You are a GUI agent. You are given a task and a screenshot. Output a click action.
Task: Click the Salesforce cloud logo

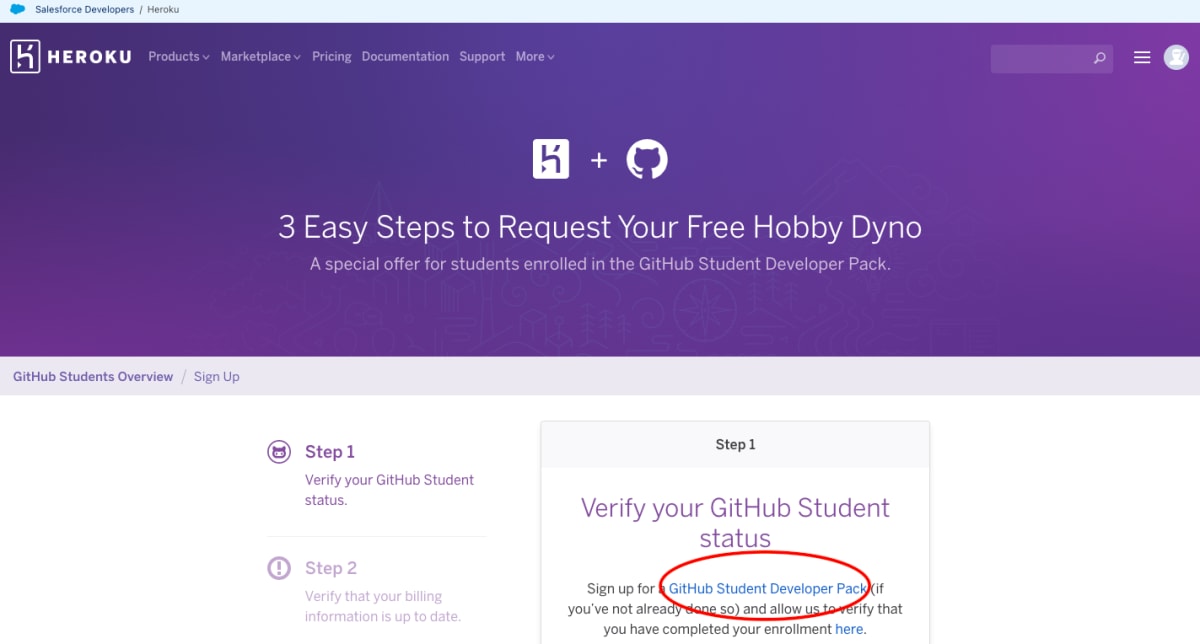point(18,9)
